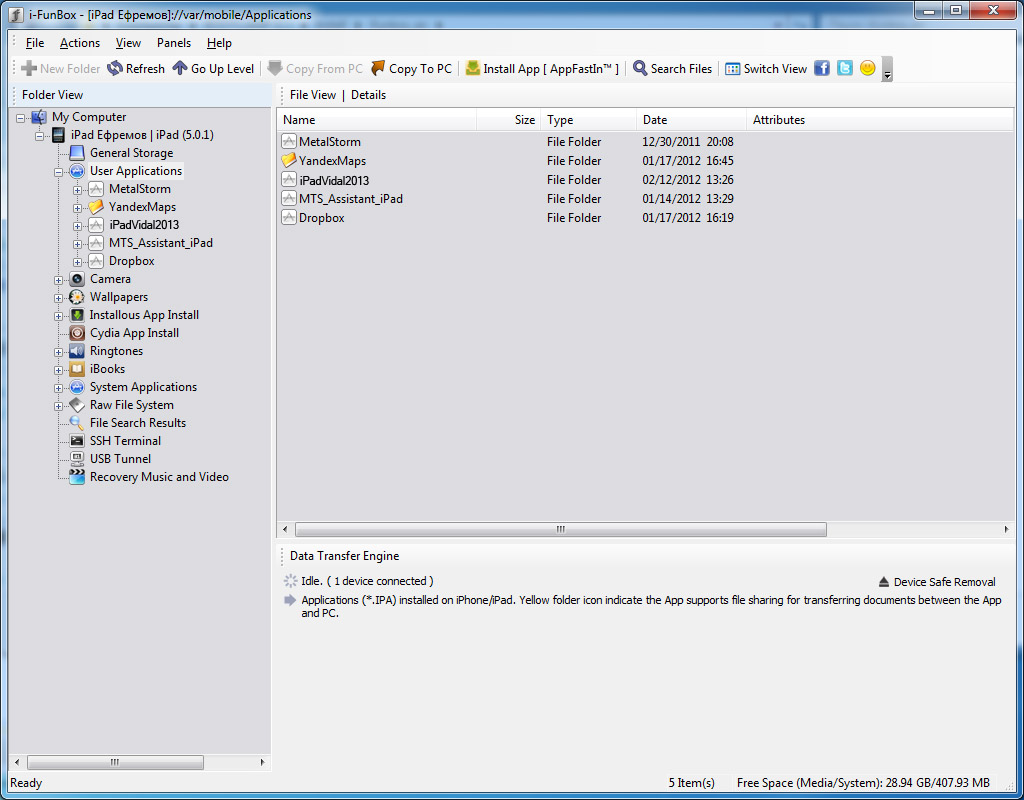Viewport: 1024px width, 800px height.
Task: Collapse the My Computer tree node
Action: pyautogui.click(x=21, y=118)
